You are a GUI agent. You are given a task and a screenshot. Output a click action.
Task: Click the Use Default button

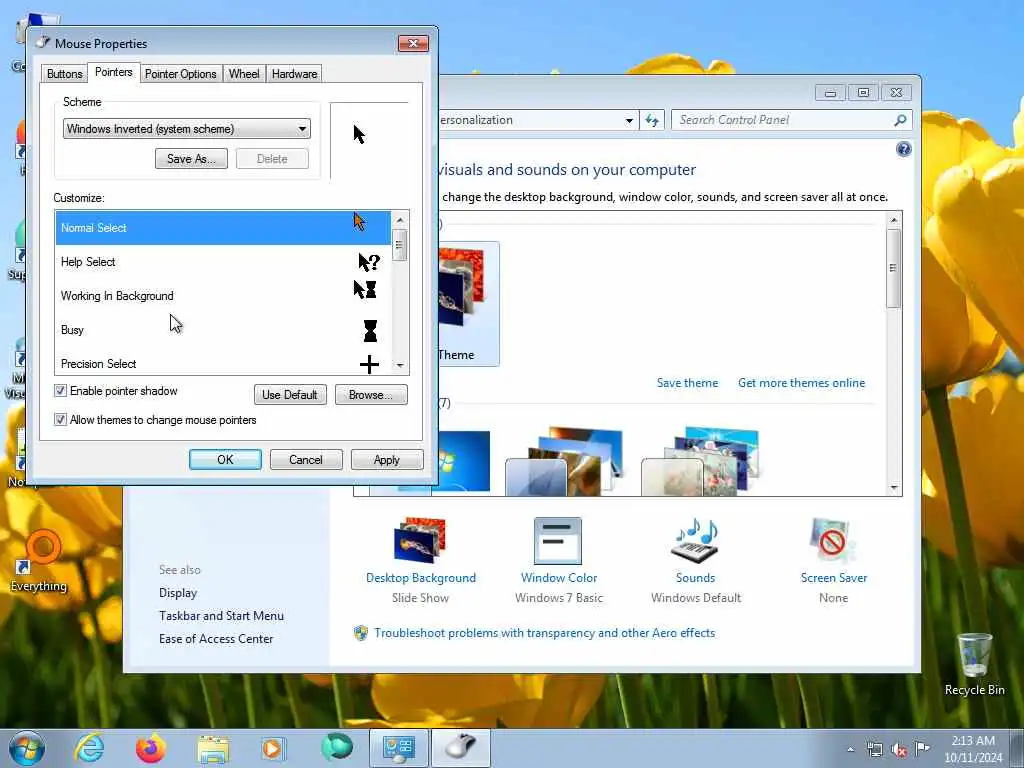(290, 394)
